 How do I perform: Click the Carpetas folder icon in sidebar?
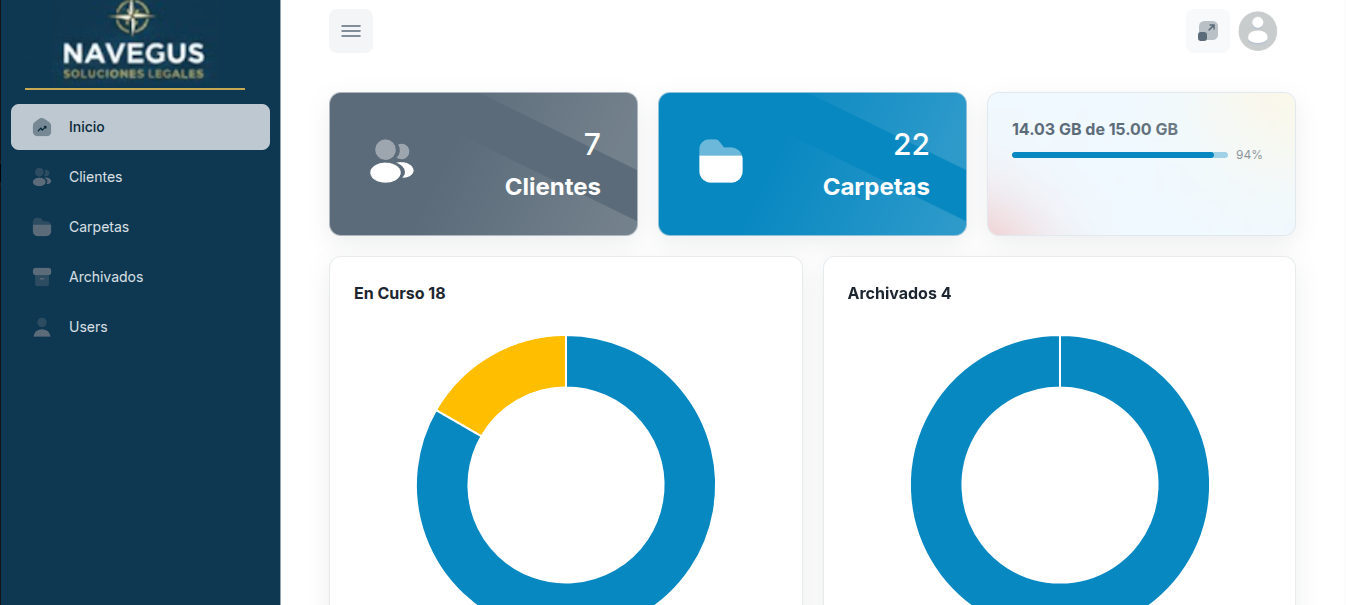[x=42, y=227]
